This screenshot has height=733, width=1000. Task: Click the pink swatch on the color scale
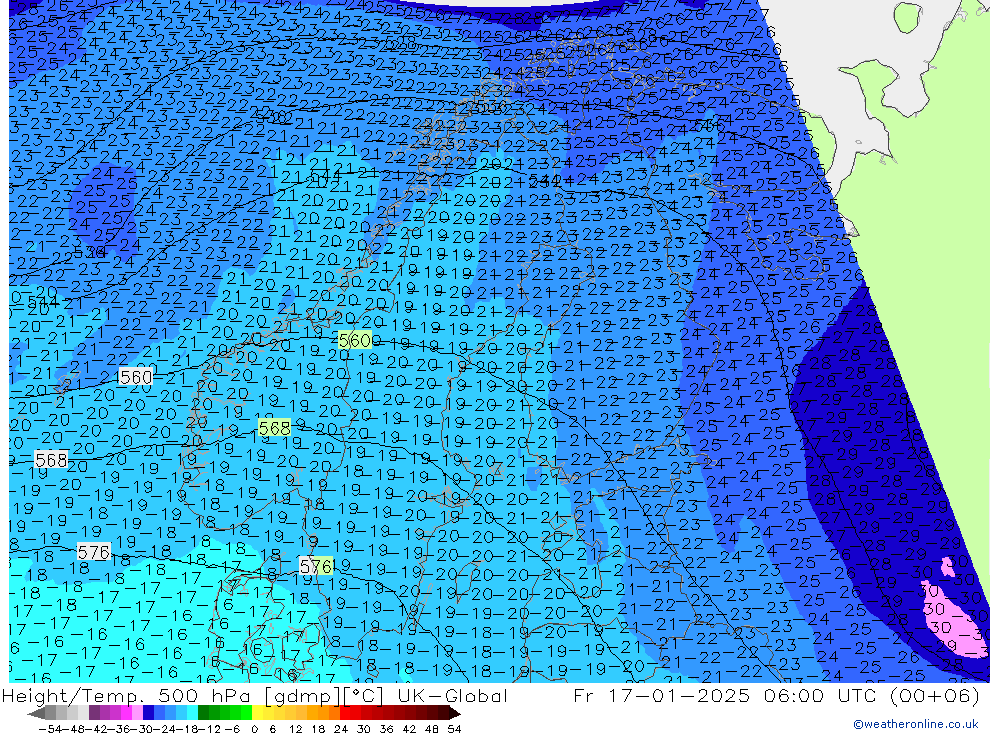138,713
